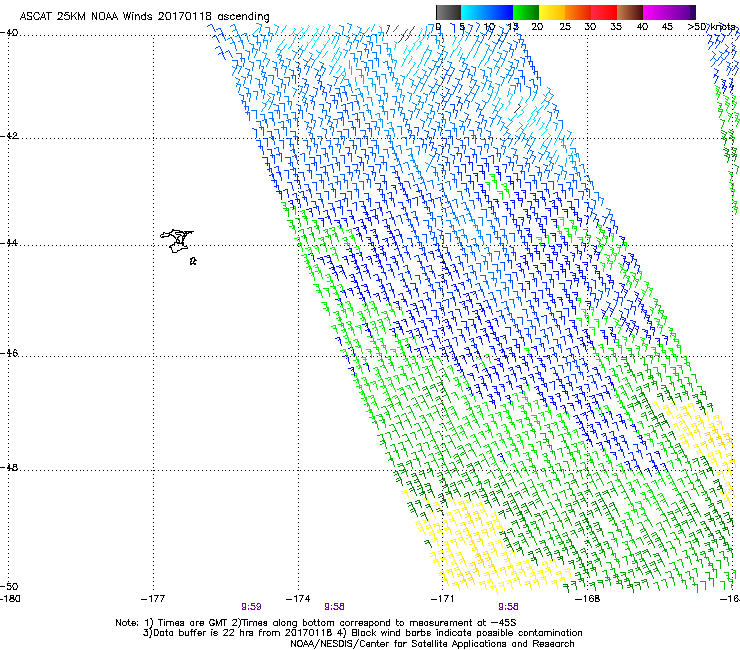Image resolution: width=740 pixels, height=650 pixels.
Task: Click the cyan 5-10 knots legend swatch
Action: (x=474, y=12)
